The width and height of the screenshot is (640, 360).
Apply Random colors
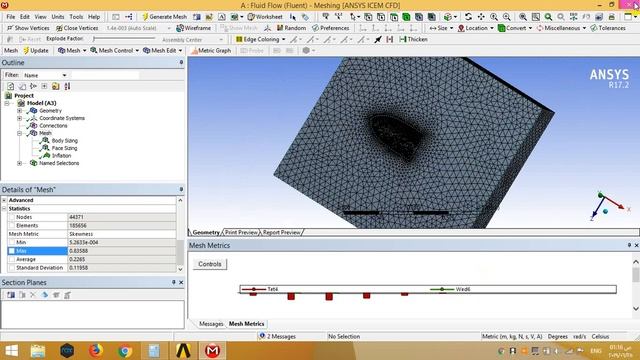(291, 28)
